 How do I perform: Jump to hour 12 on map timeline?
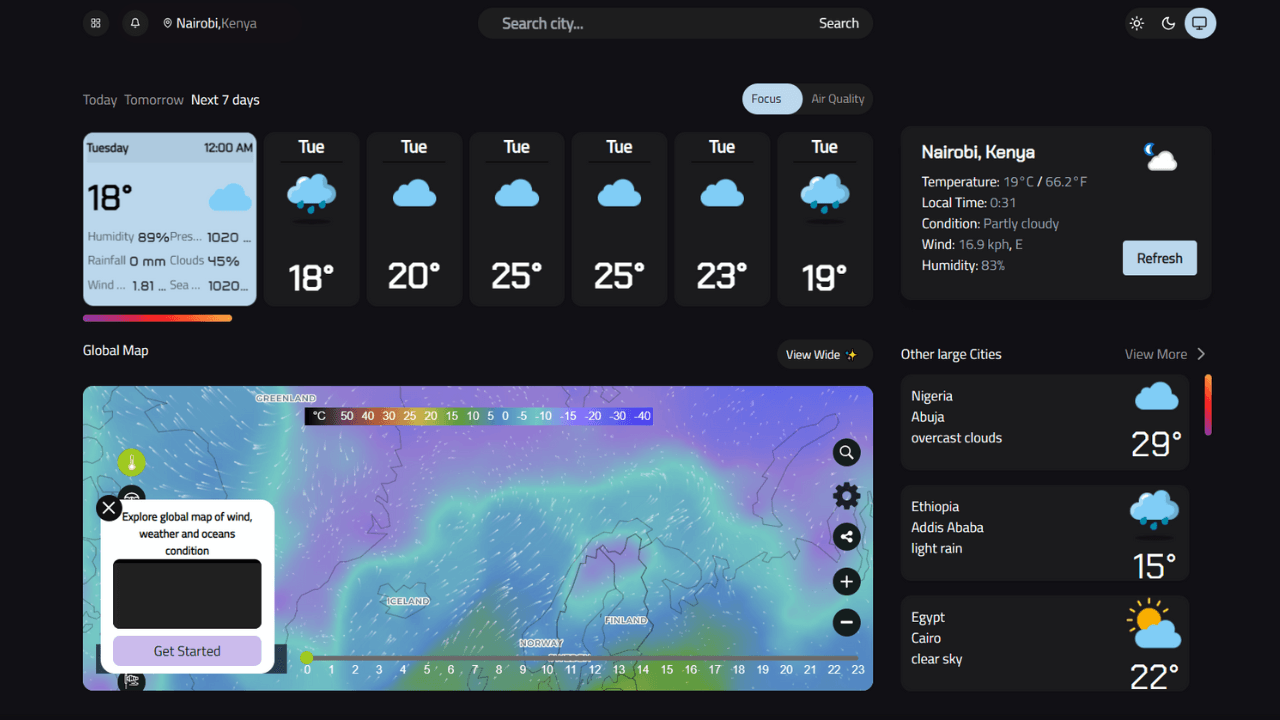click(x=595, y=670)
